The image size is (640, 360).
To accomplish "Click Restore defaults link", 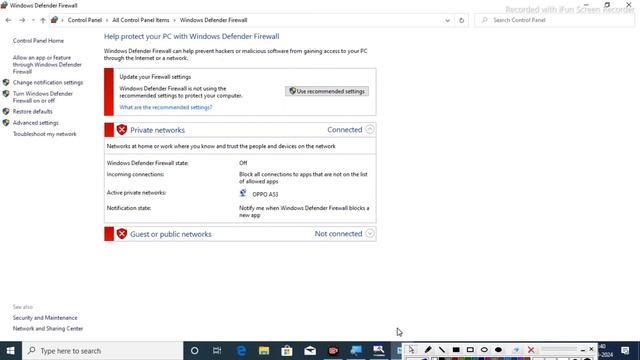I will (33, 111).
